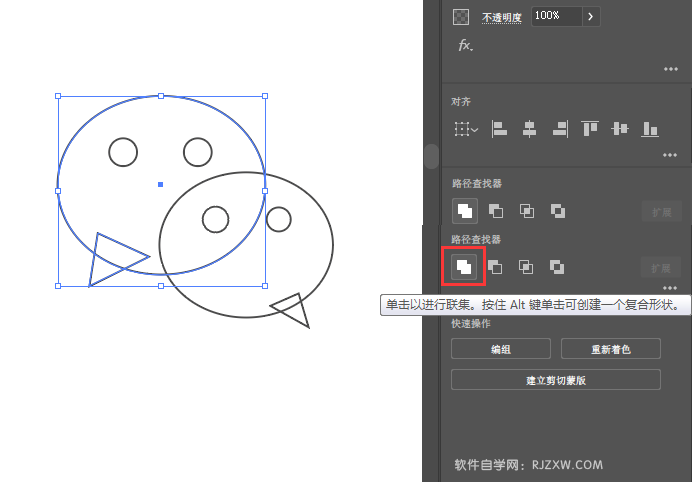692x482 pixels.
Task: Click Minus Front in the Pathfinder section under 对齐
Action: click(496, 211)
